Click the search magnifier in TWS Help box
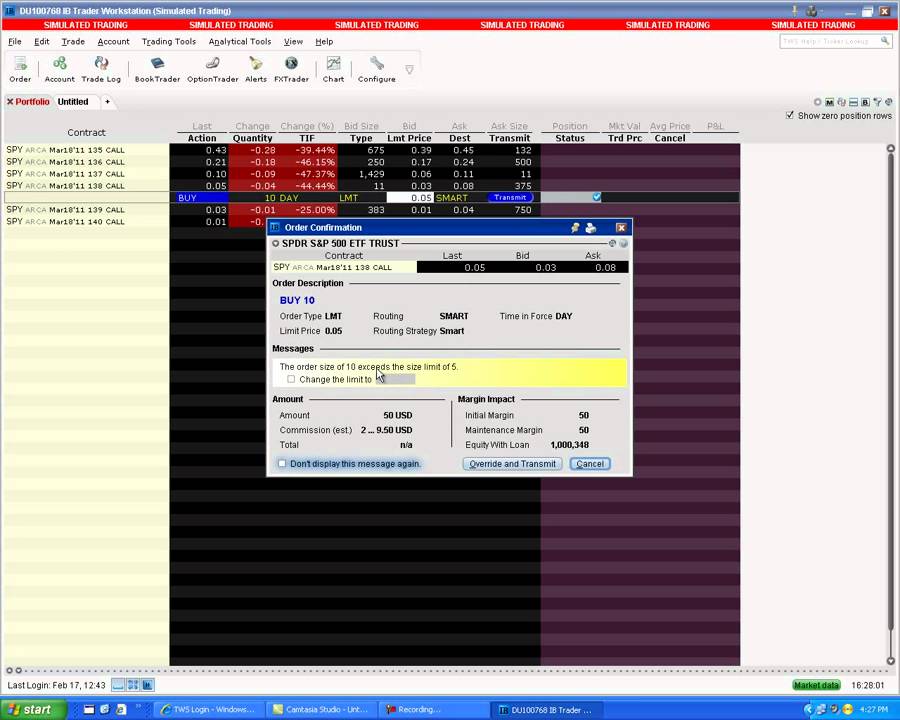The height and width of the screenshot is (720, 900). coord(885,41)
